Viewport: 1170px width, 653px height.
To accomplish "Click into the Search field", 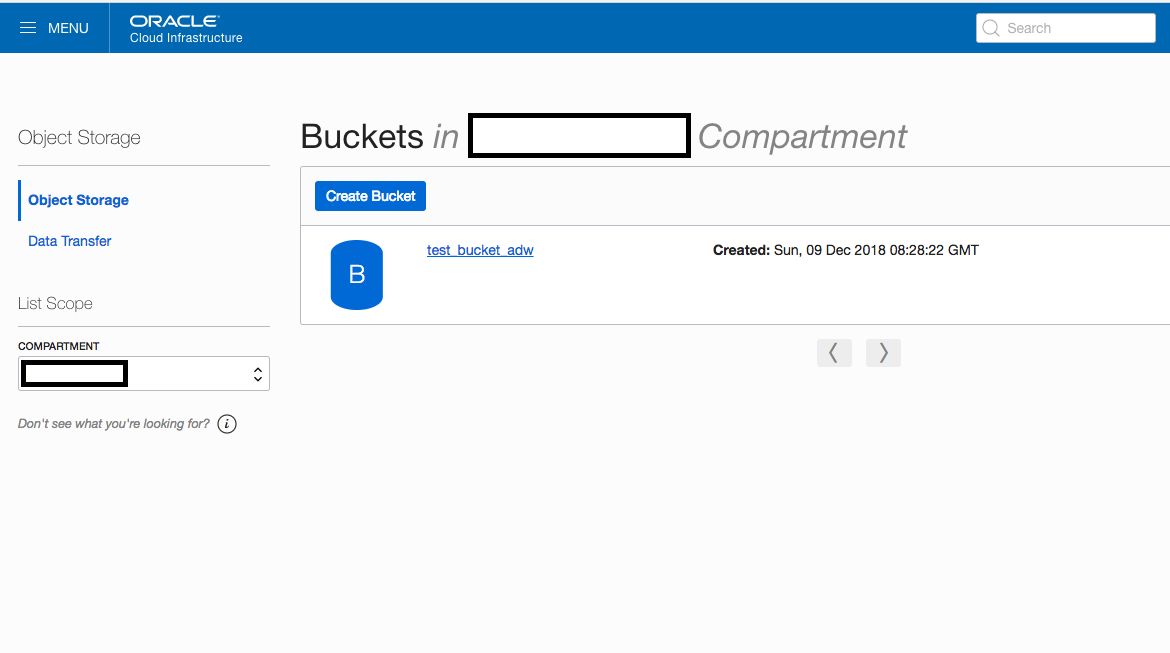I will coord(1066,28).
